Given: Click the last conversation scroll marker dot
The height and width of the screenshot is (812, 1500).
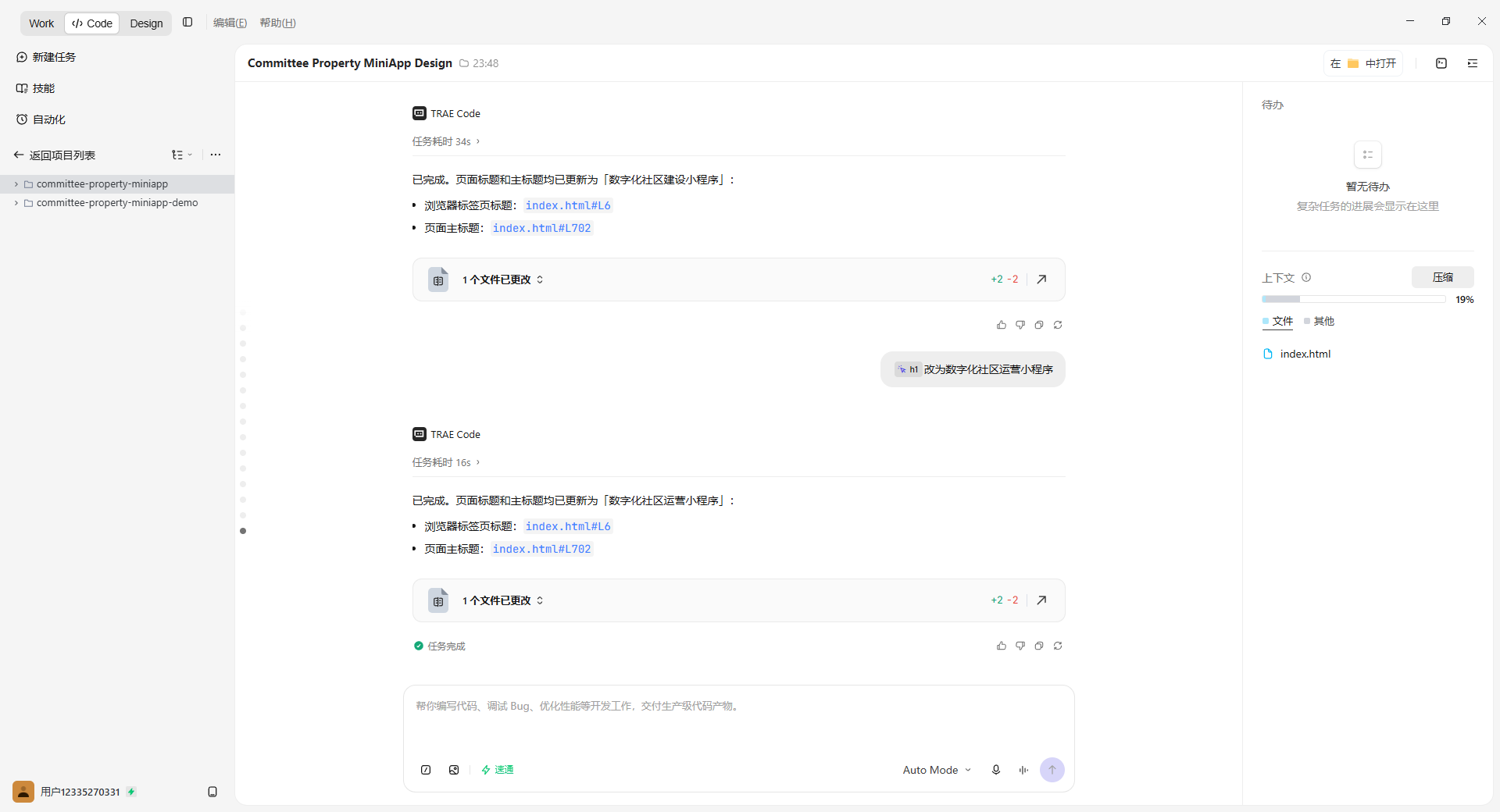Looking at the screenshot, I should pos(243,531).
